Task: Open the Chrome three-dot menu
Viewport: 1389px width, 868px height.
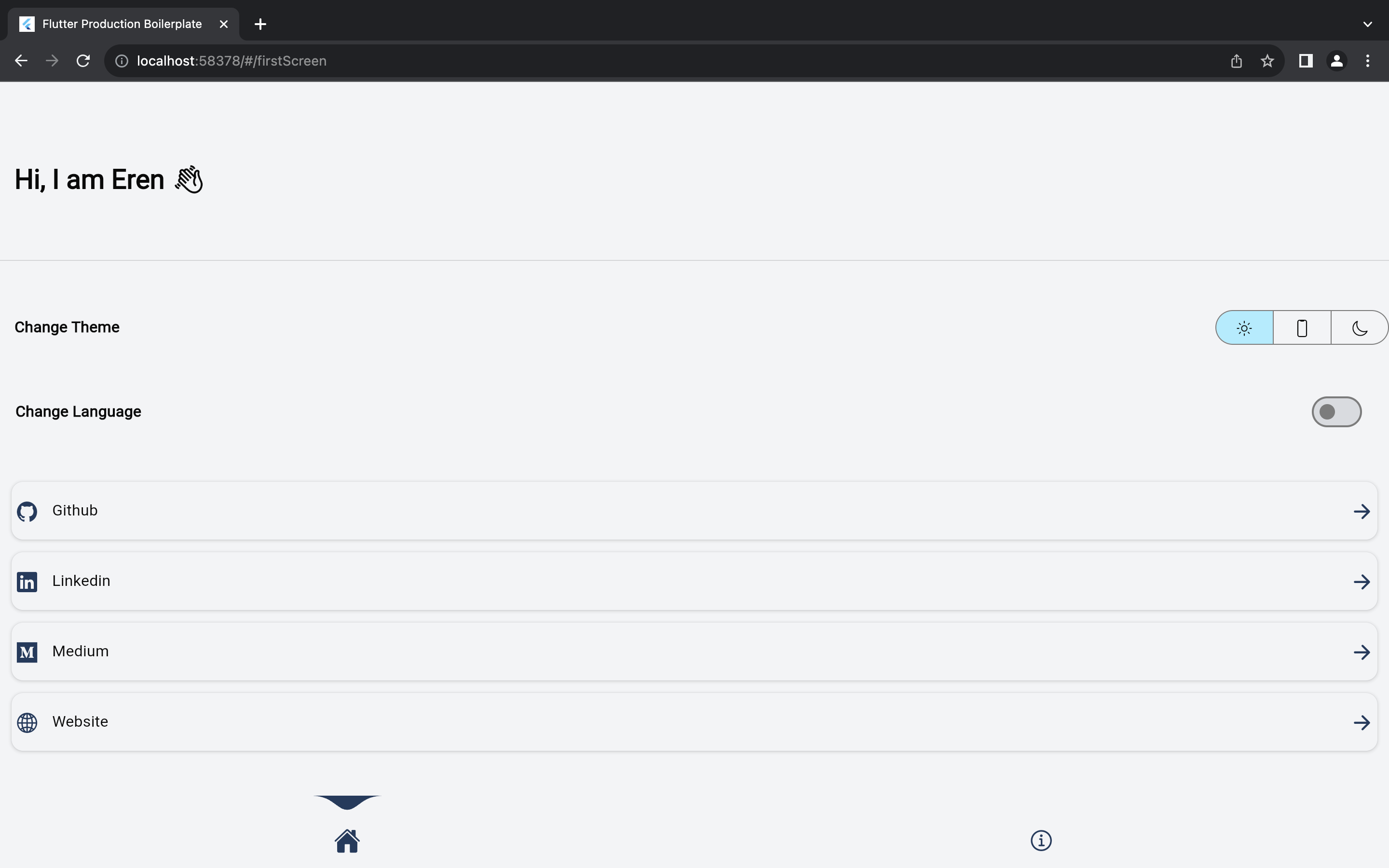Action: [x=1368, y=61]
